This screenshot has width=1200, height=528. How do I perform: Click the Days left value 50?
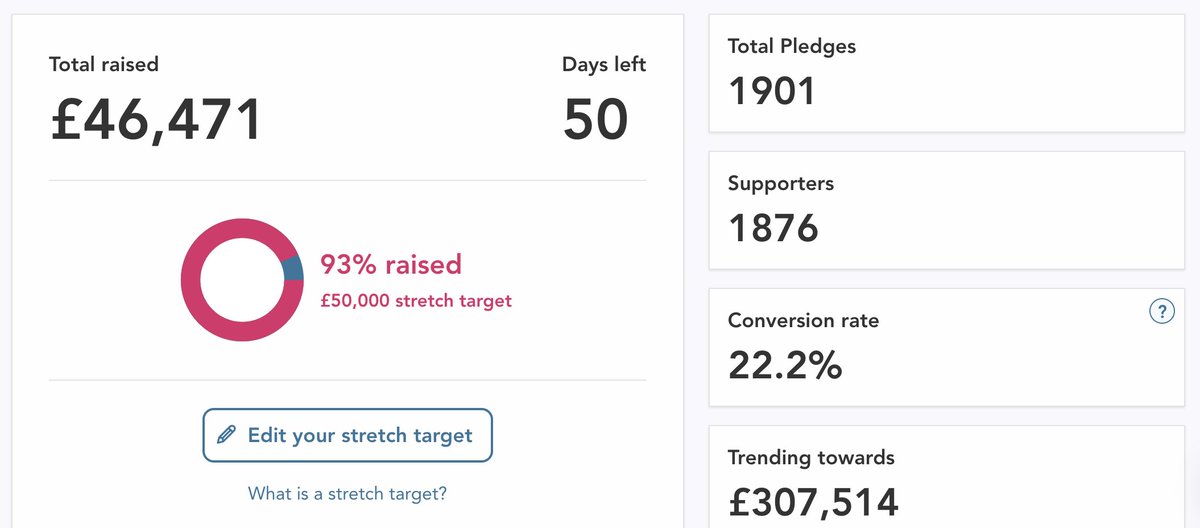click(x=596, y=119)
